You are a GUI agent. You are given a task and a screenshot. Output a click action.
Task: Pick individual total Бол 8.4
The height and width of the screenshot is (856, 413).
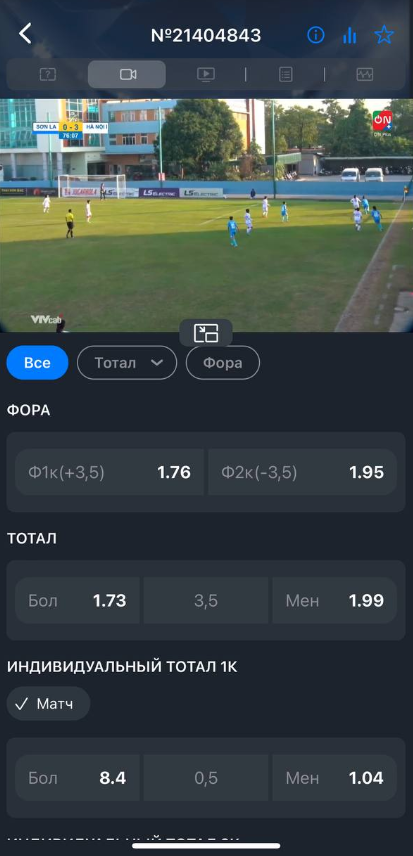[77, 778]
